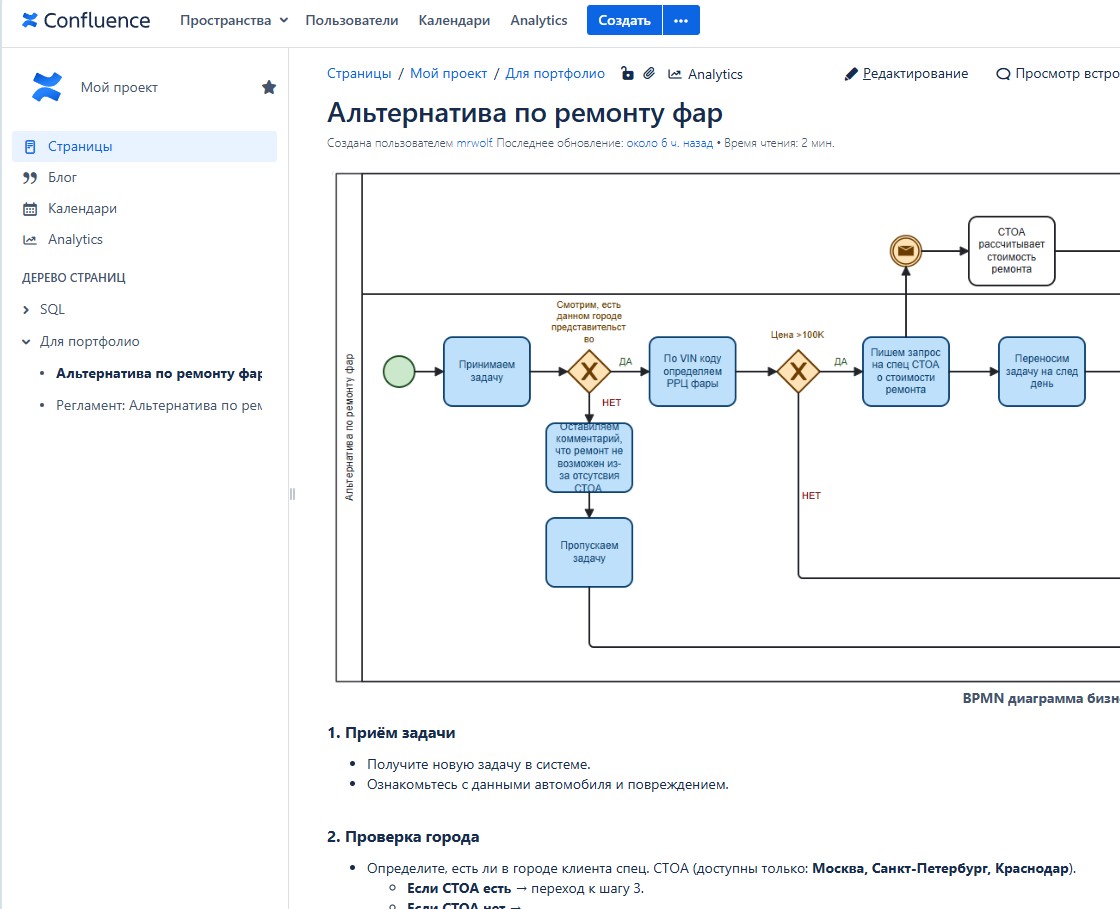Click the Редактирование pencil icon
Viewport: 1120px width, 909px height.
[851, 74]
